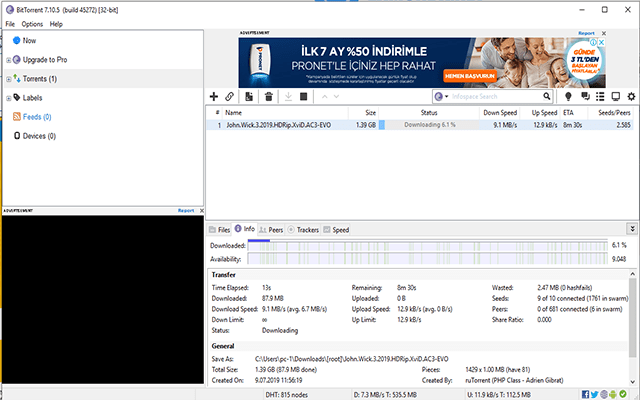The width and height of the screenshot is (640, 400).
Task: Open the File menu
Action: click(10, 24)
